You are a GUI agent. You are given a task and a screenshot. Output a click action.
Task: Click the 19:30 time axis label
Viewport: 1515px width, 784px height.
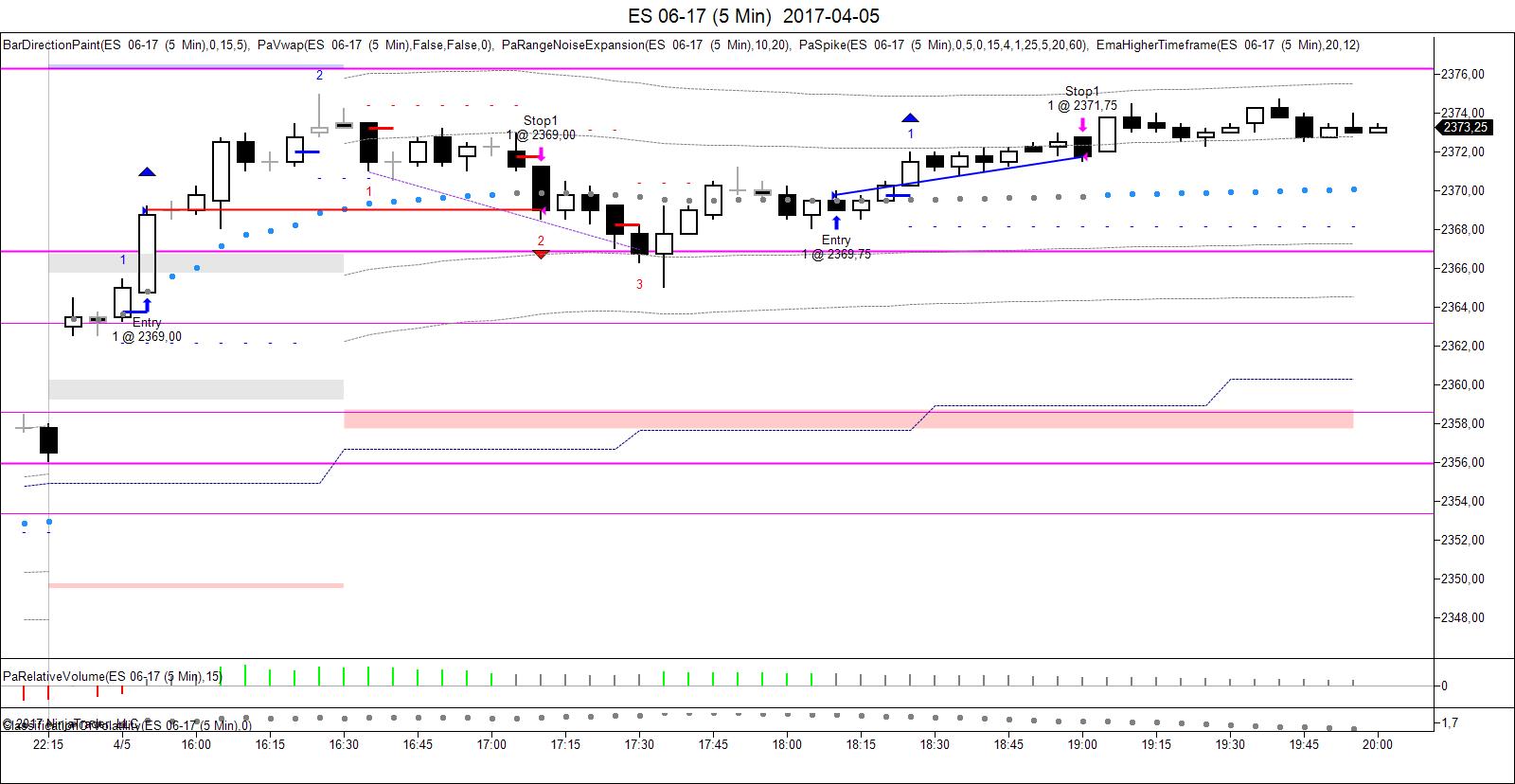point(1230,744)
